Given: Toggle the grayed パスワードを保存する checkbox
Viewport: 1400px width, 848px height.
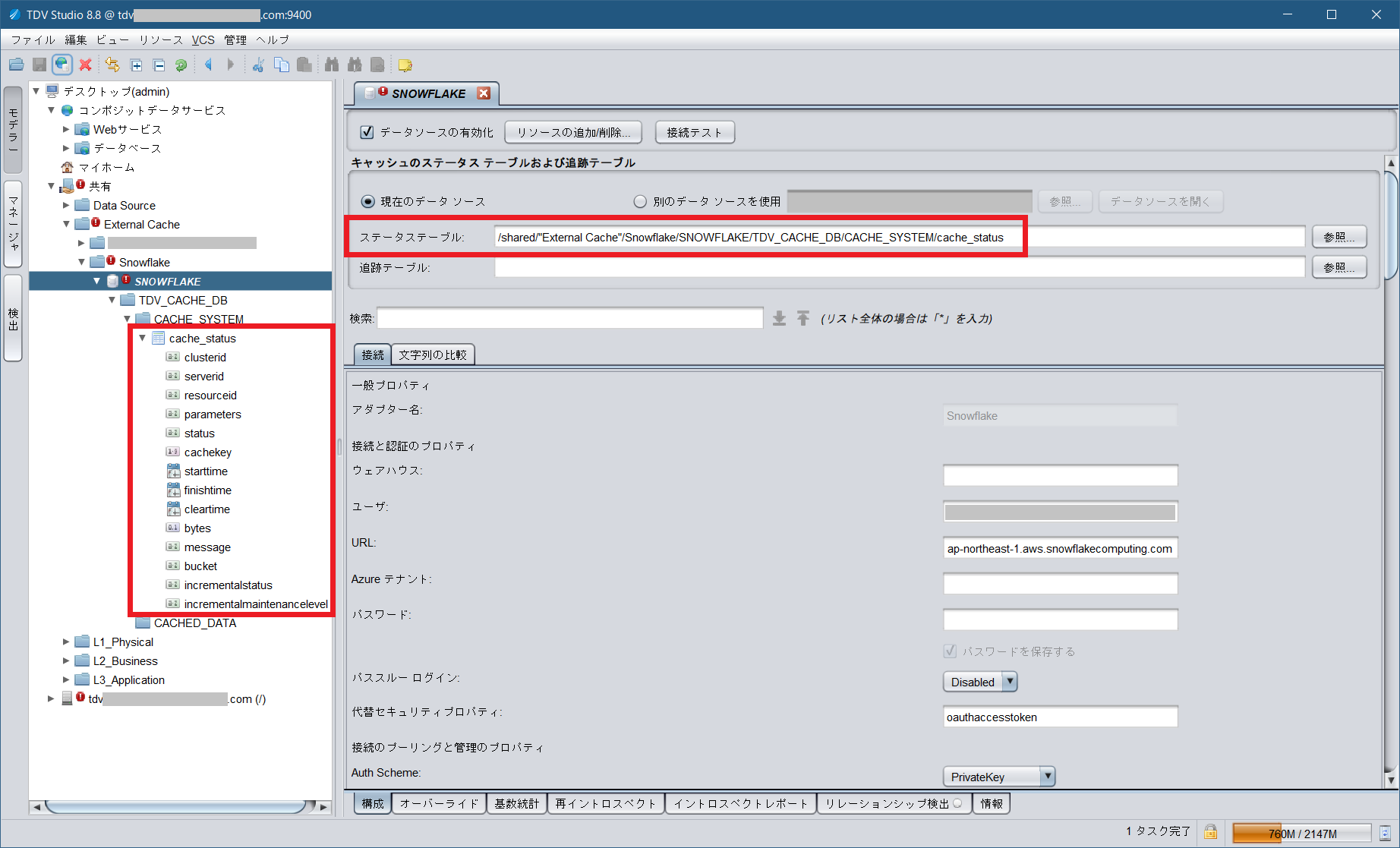Looking at the screenshot, I should (950, 651).
